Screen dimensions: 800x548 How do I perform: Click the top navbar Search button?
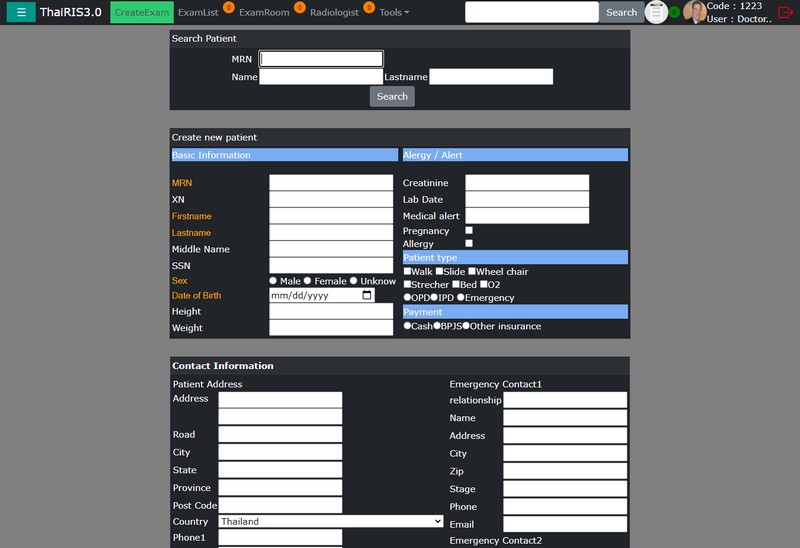621,13
